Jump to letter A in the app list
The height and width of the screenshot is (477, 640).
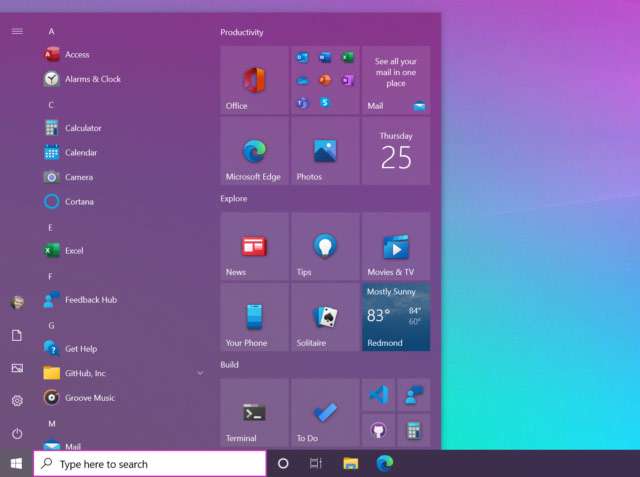pos(51,31)
